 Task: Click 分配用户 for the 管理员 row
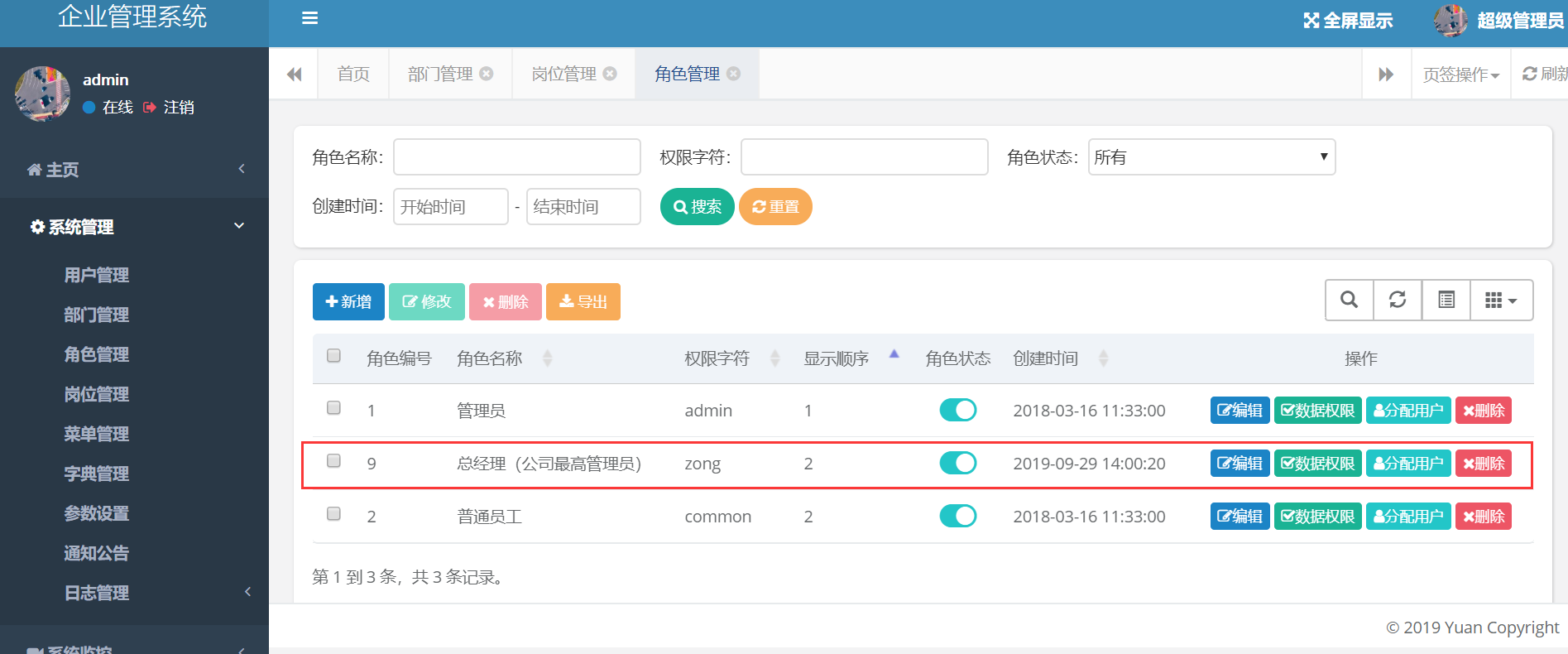click(x=1408, y=410)
